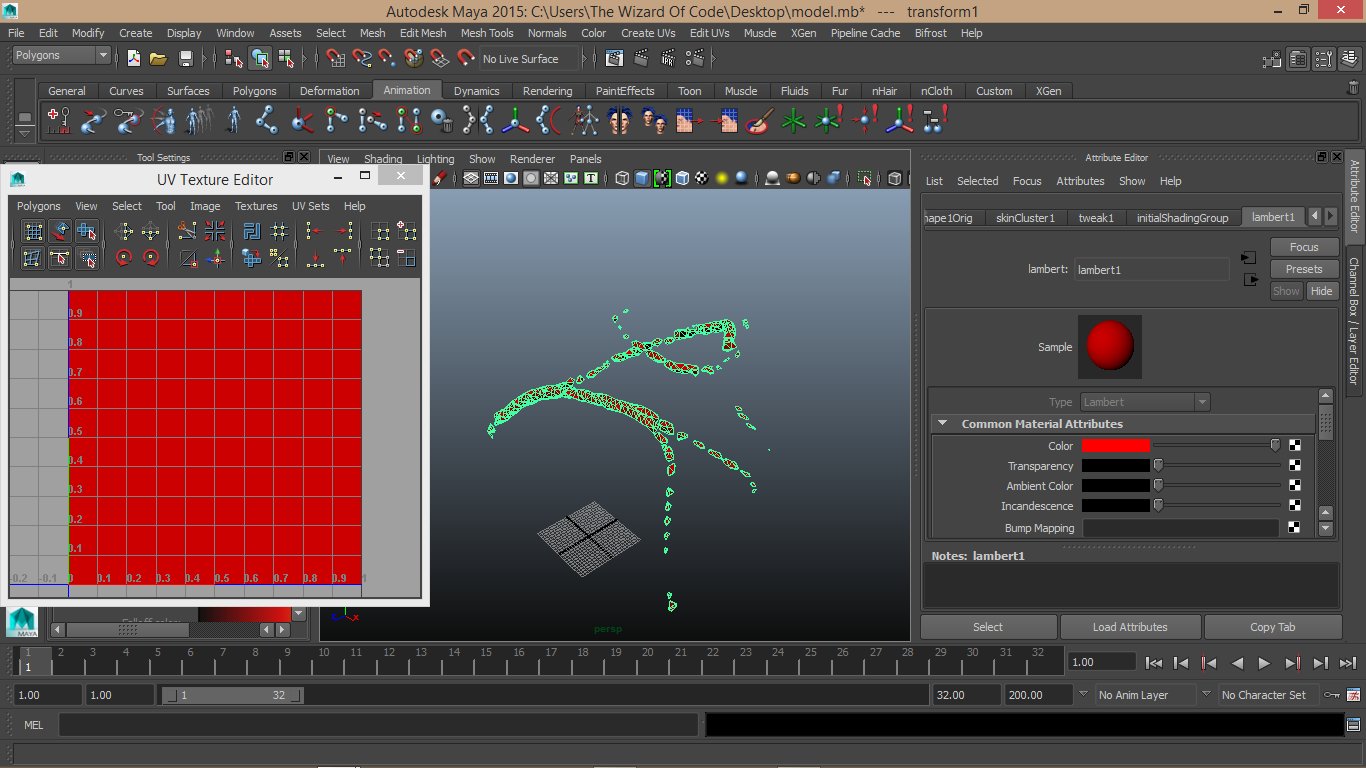Click the Load Attributes button

click(x=1129, y=627)
